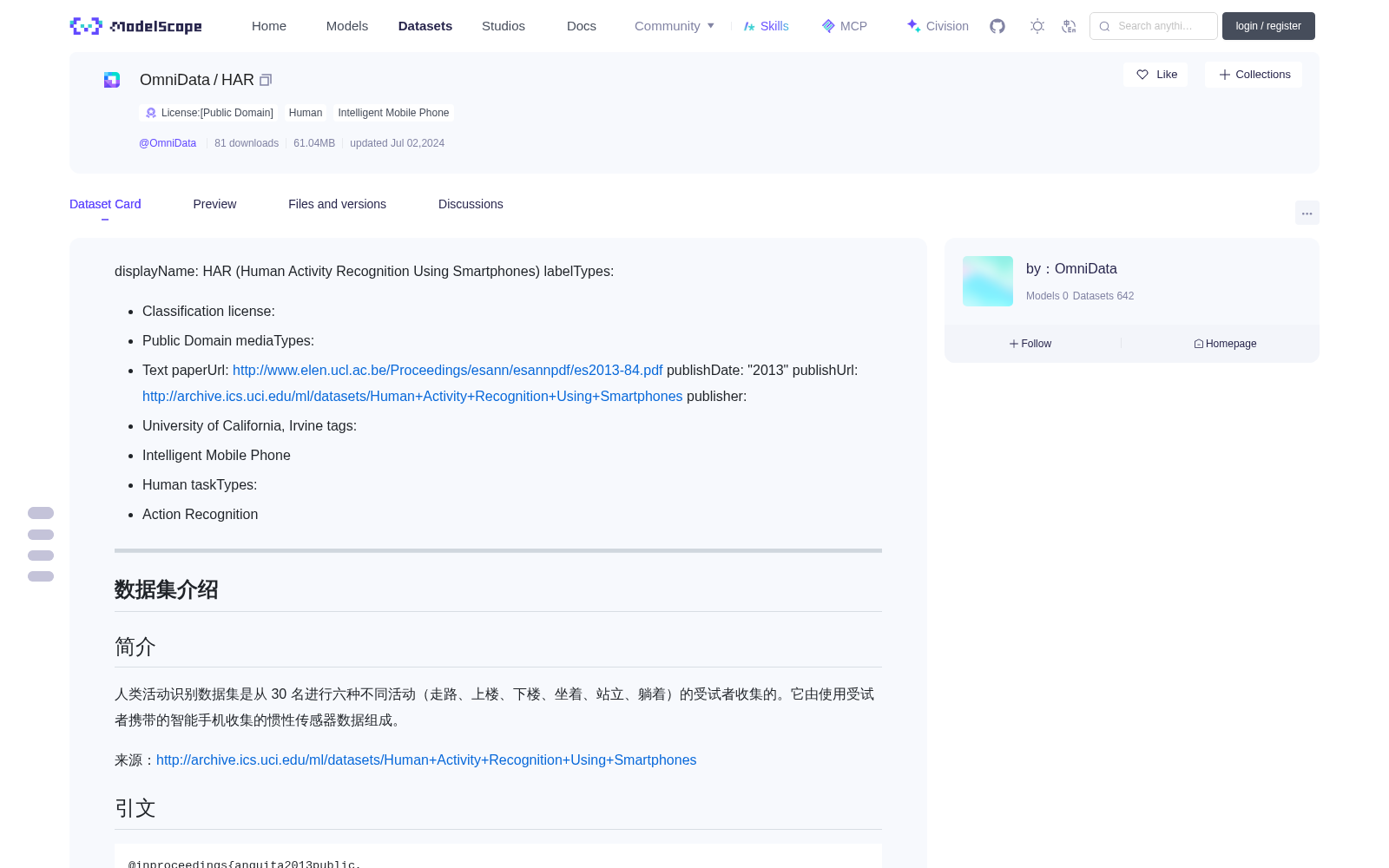
Task: Click the Intelligent Mobile Phone tag
Action: click(x=393, y=113)
